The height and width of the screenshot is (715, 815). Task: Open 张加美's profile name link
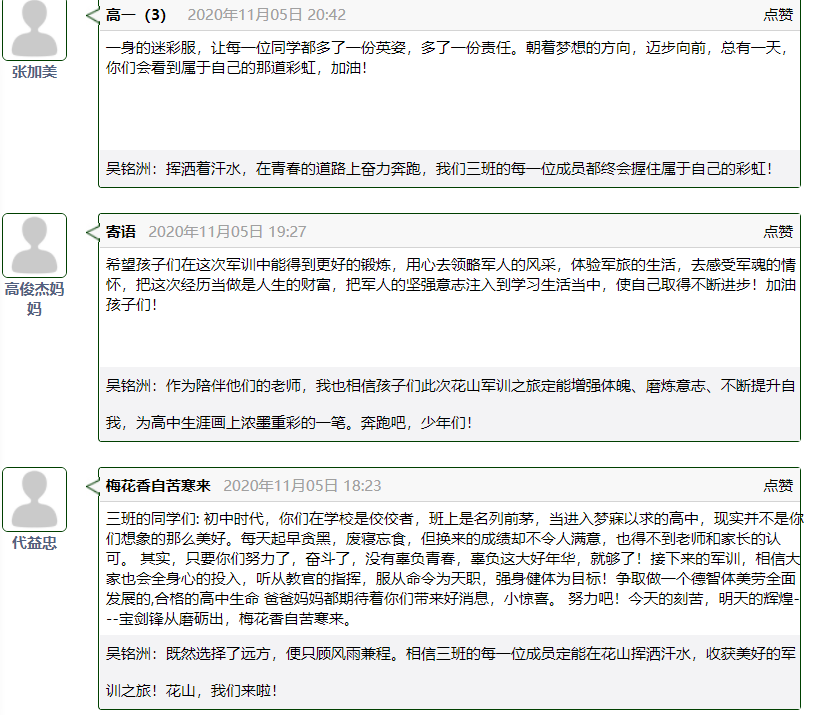click(34, 72)
